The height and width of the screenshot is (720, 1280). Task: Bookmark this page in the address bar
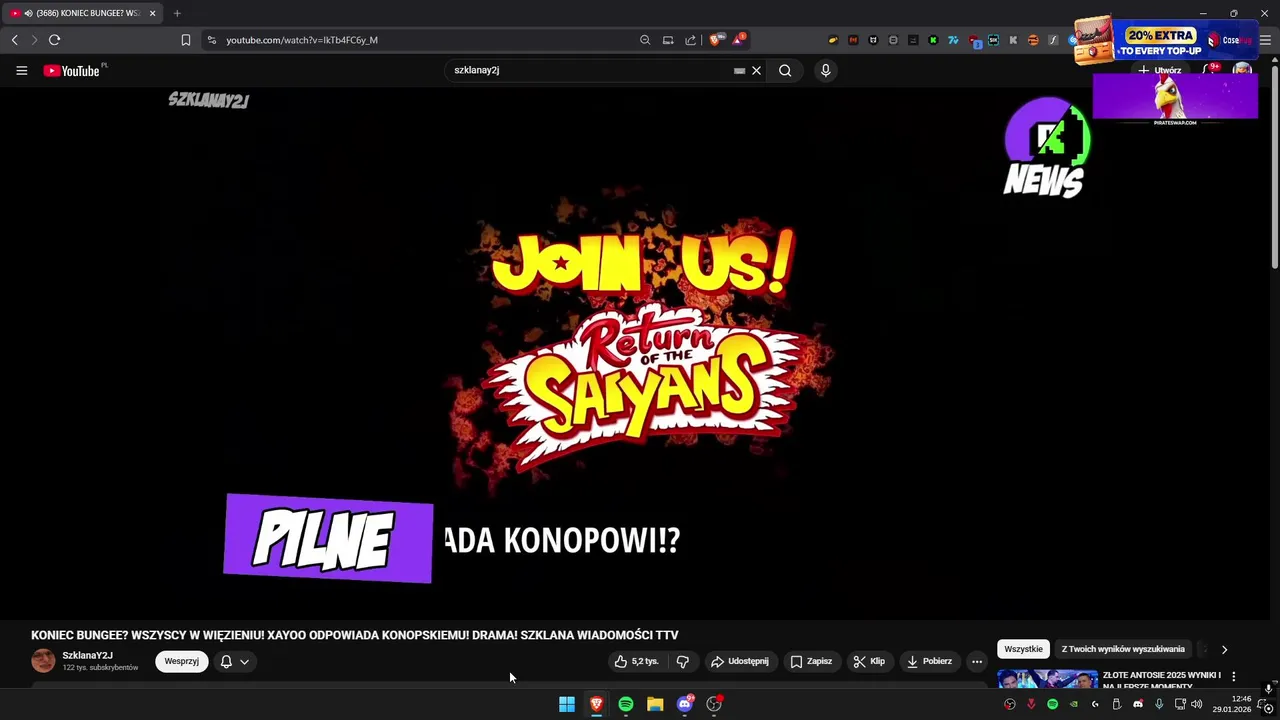(185, 40)
